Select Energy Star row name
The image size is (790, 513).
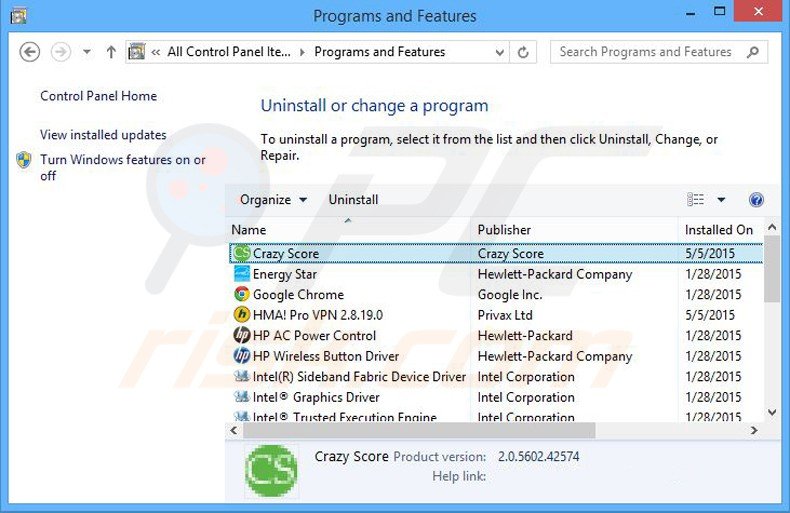[285, 274]
